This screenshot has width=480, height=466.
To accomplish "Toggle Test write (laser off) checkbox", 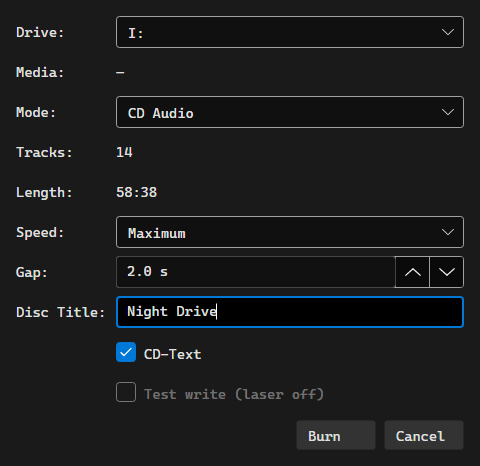I will [x=126, y=392].
